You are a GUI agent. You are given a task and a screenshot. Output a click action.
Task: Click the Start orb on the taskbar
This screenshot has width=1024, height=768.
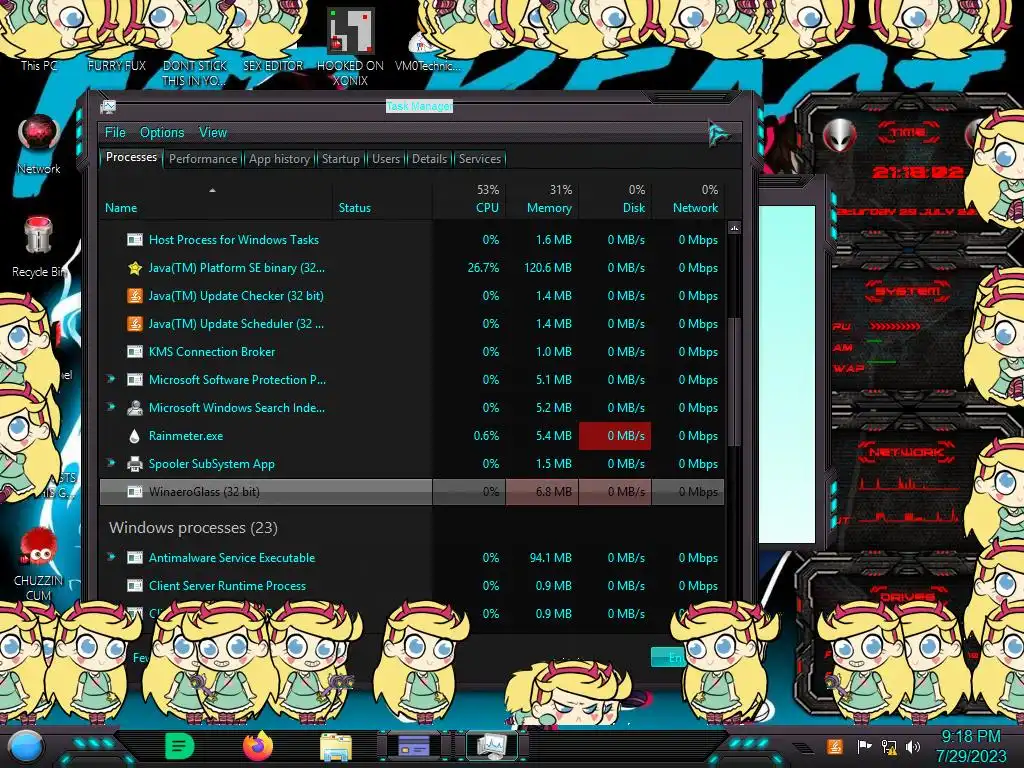point(26,747)
